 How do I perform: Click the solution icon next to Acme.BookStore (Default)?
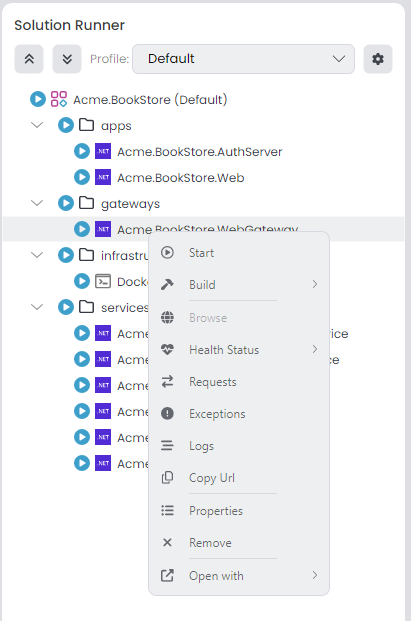pos(59,99)
